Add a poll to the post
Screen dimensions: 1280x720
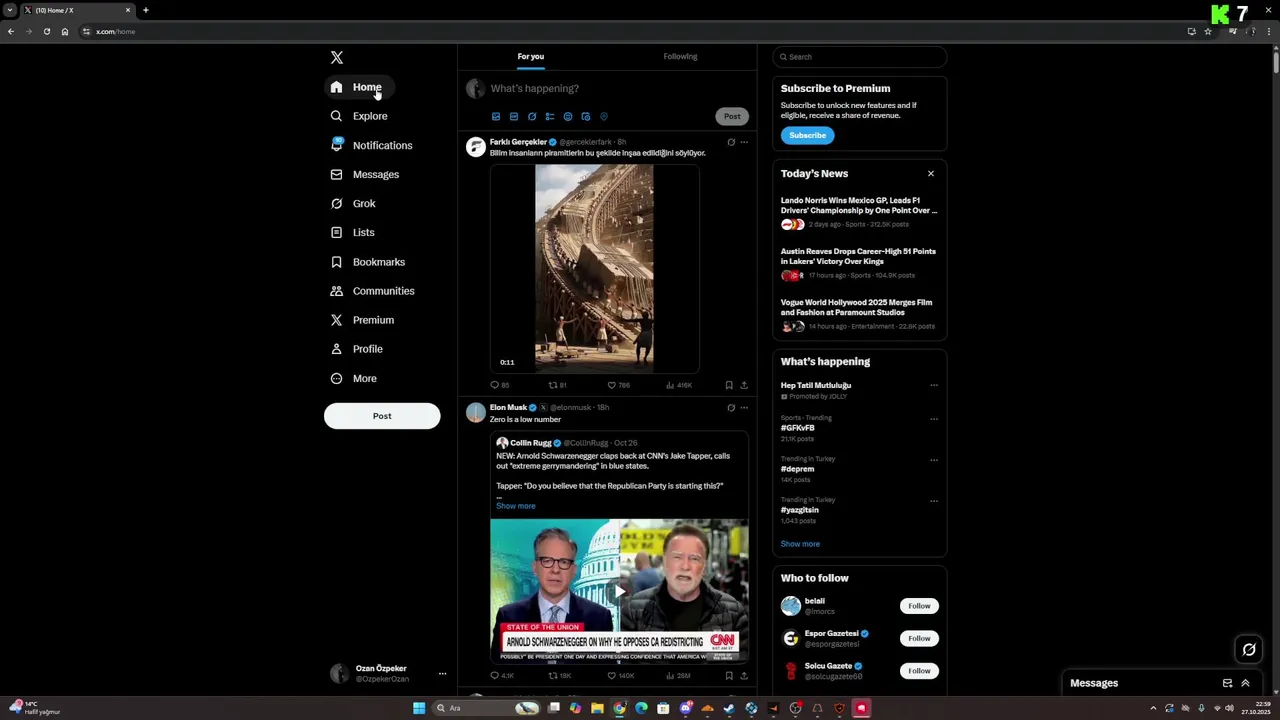point(549,116)
